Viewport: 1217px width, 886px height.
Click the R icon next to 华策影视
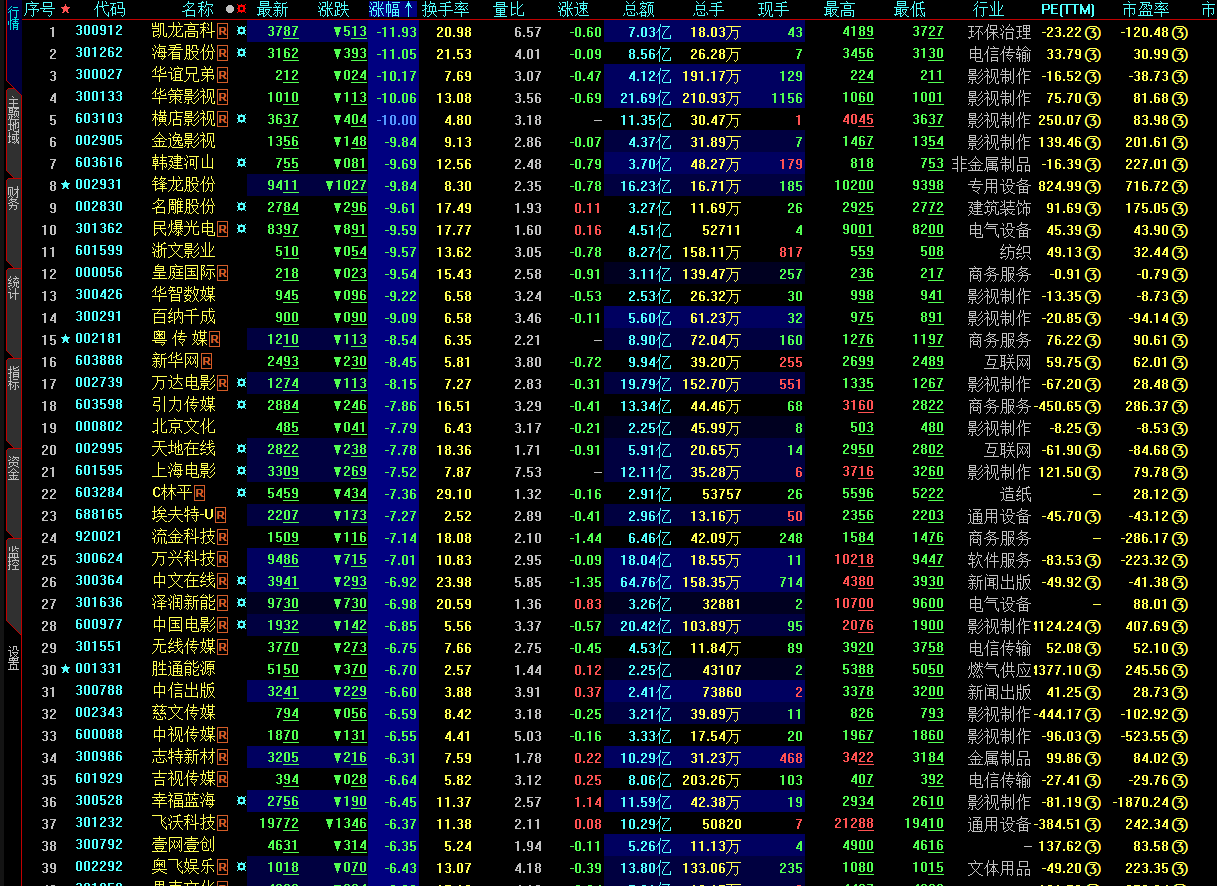tap(222, 98)
